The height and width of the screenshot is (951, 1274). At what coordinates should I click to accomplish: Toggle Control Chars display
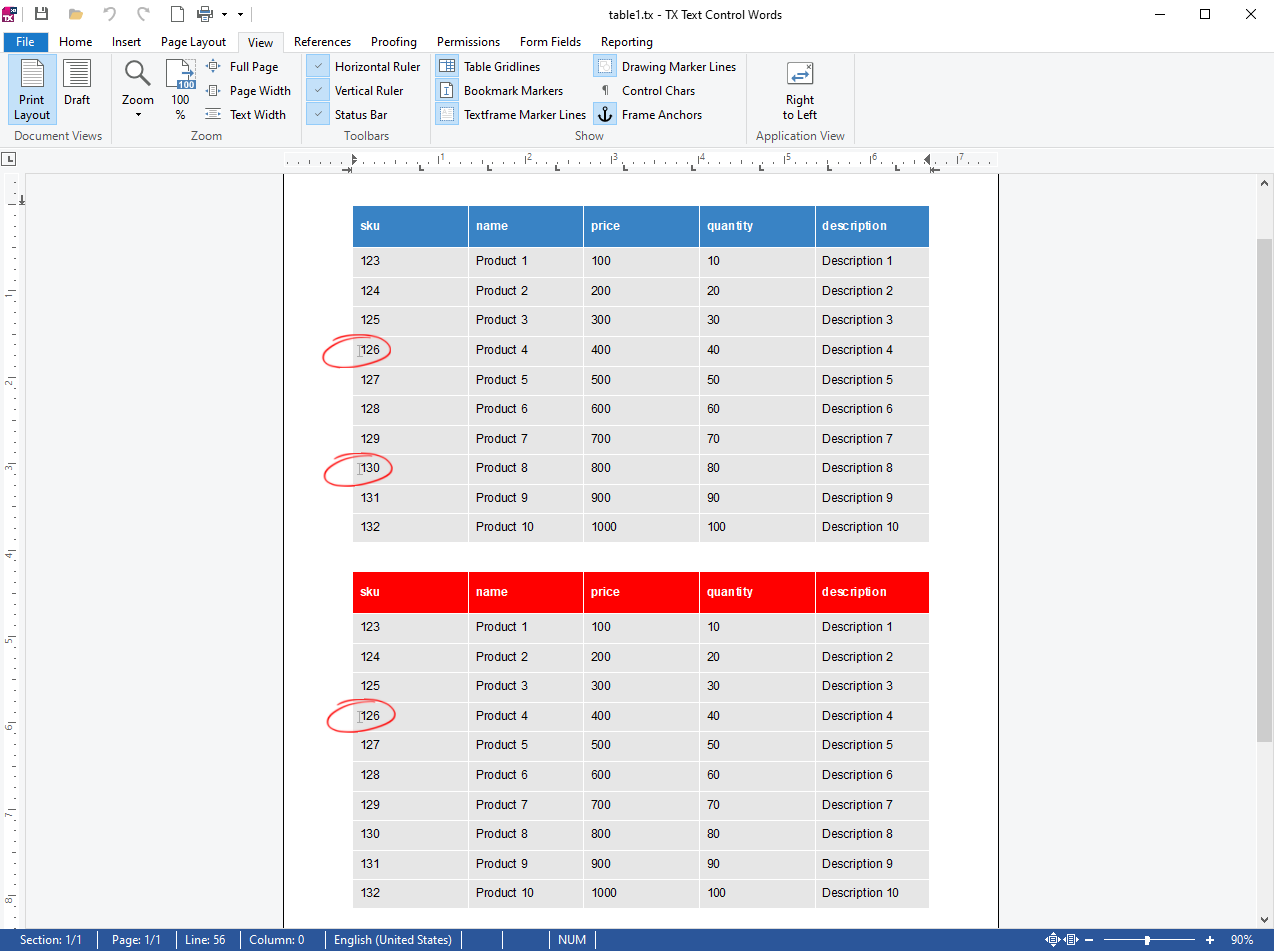646,91
